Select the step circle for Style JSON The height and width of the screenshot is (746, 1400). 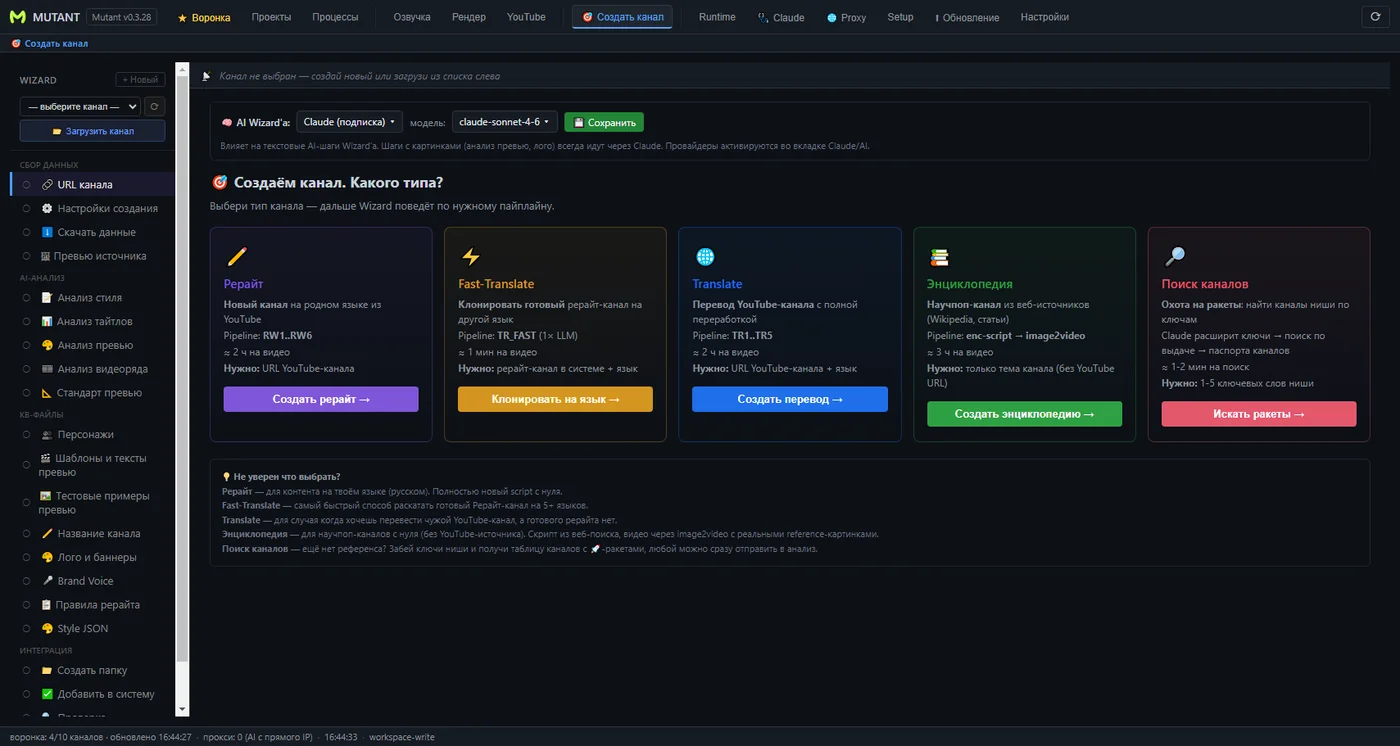[x=27, y=629]
